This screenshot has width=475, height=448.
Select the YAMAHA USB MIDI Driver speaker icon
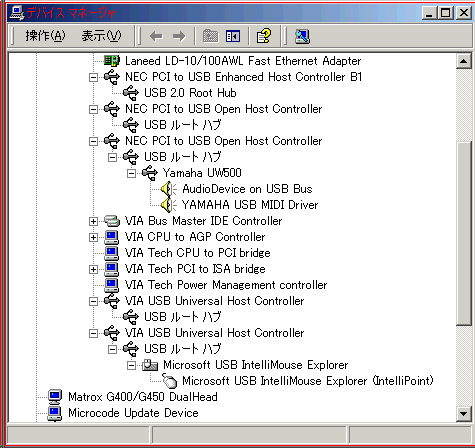[x=169, y=205]
